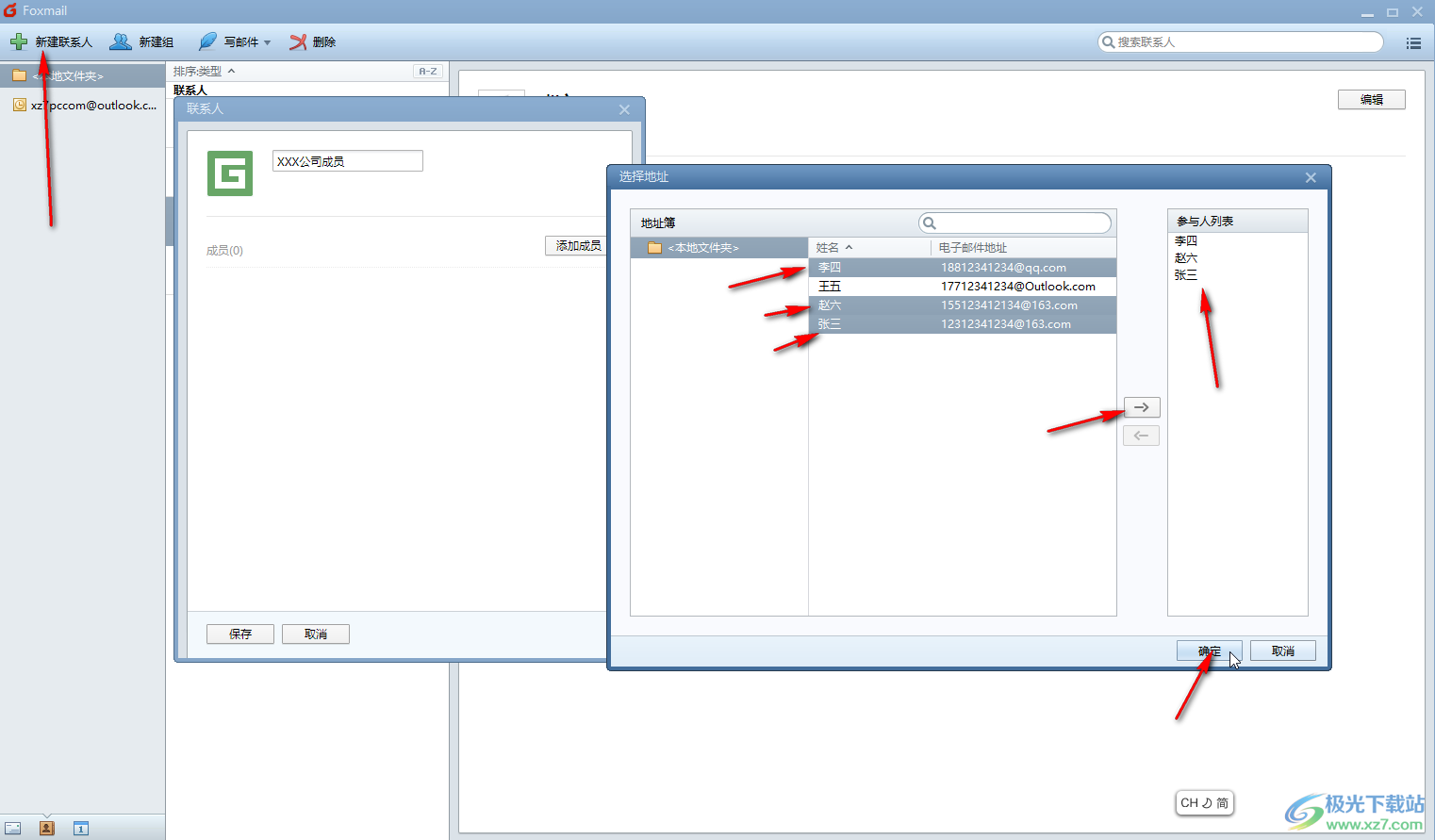Select the local folder in the address book tree
1435x840 pixels.
(719, 247)
